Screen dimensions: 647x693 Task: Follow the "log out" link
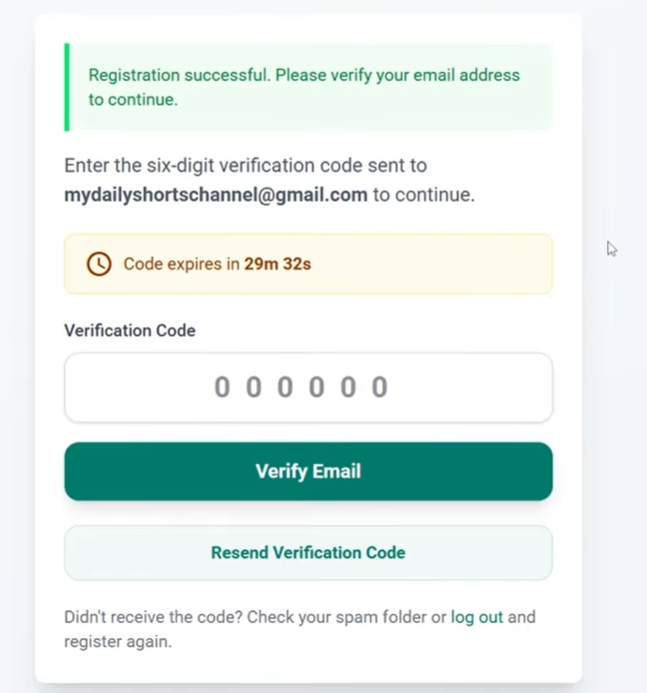[x=477, y=617]
